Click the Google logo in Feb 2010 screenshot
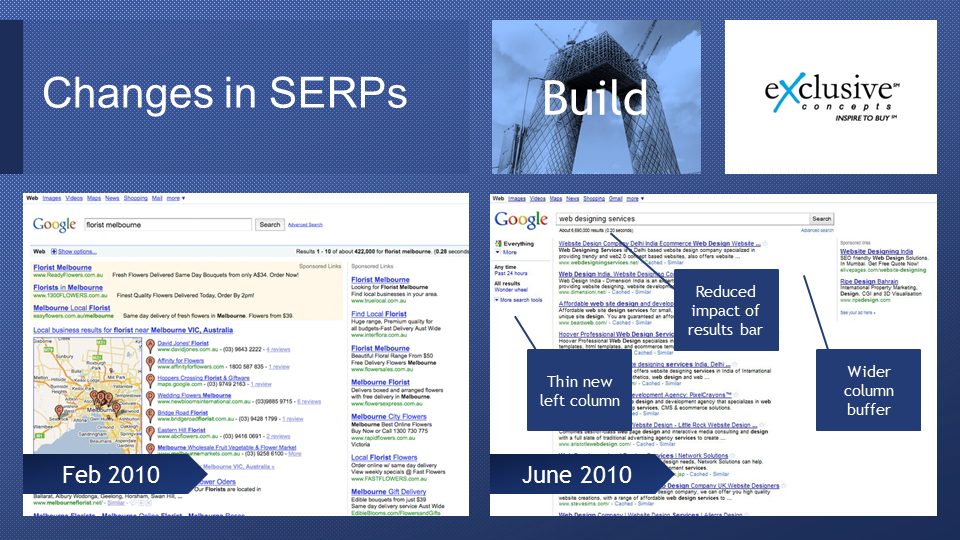960x540 pixels. click(54, 225)
